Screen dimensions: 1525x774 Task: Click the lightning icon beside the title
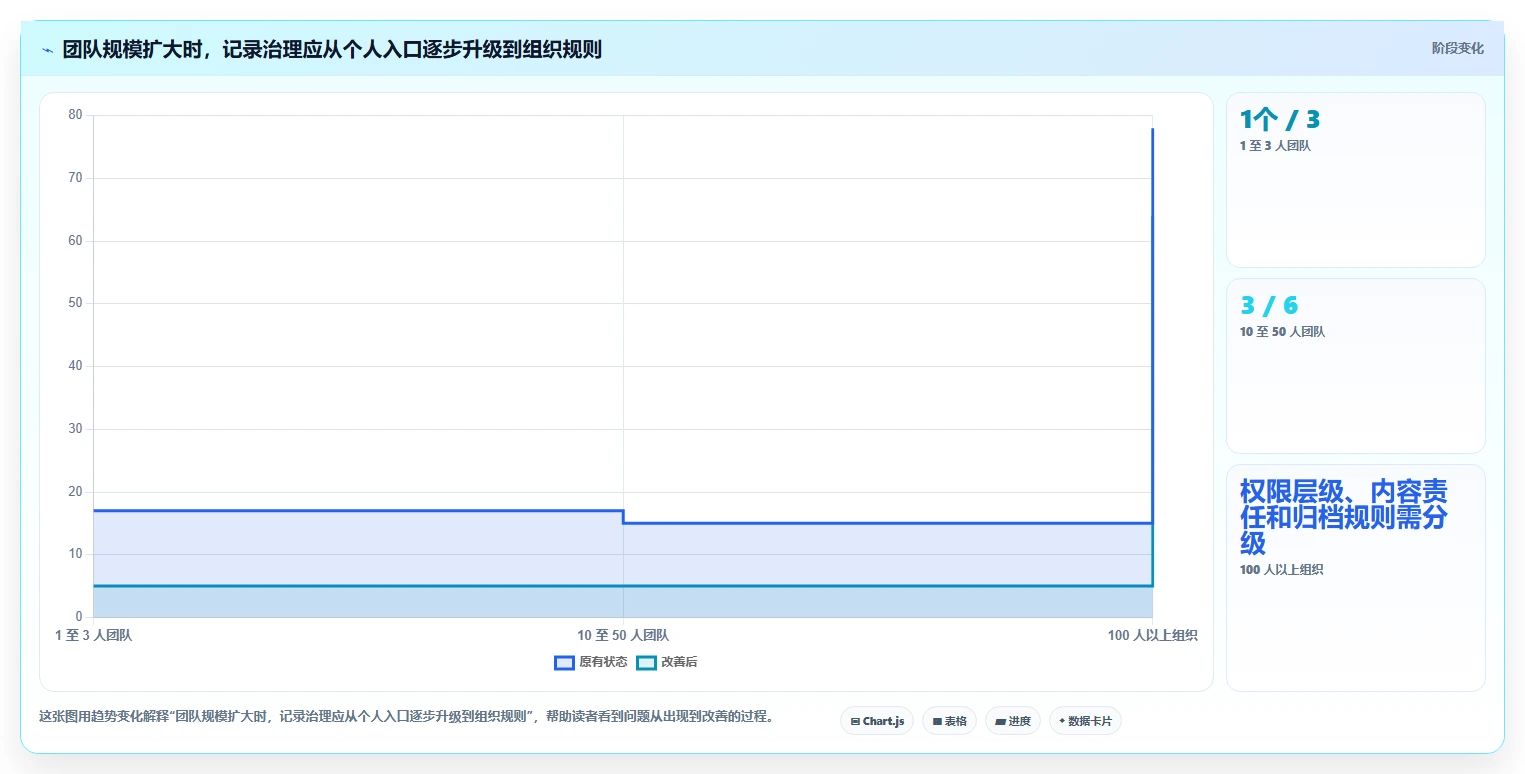point(48,50)
